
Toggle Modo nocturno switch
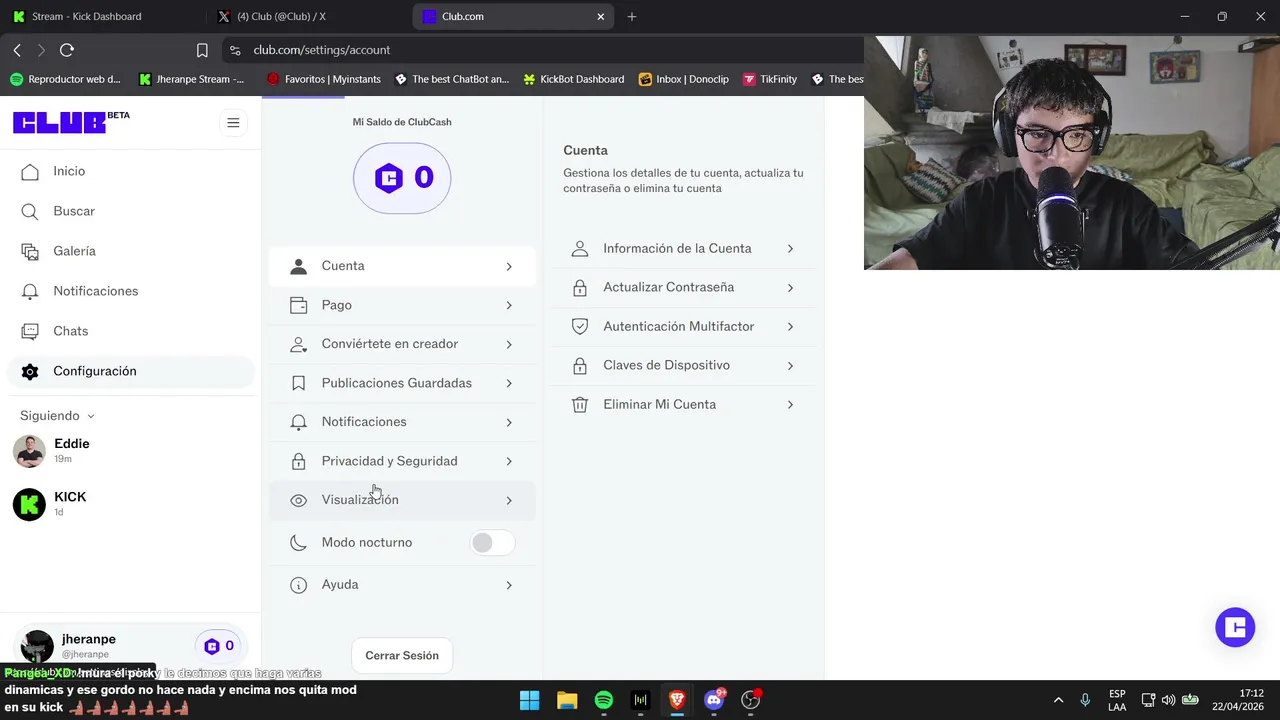[x=493, y=542]
